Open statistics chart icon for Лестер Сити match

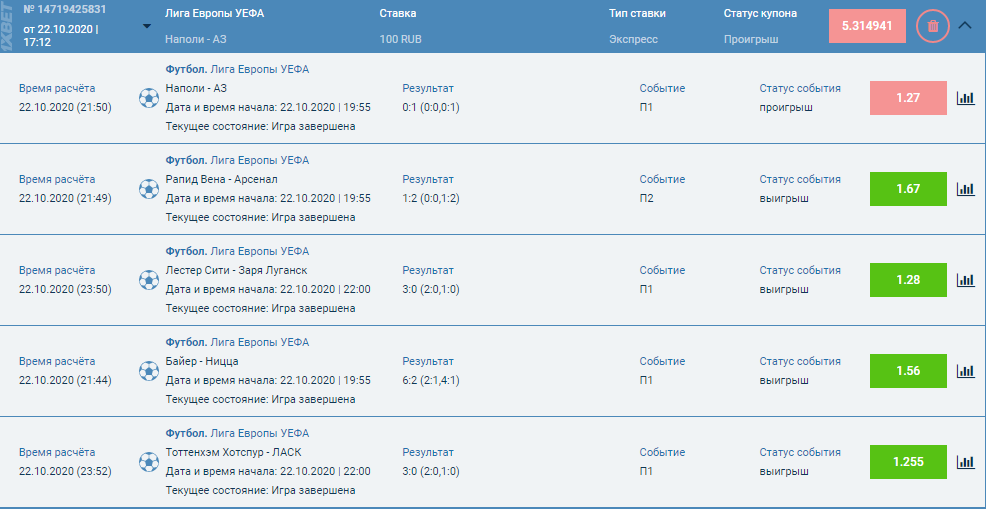(965, 280)
